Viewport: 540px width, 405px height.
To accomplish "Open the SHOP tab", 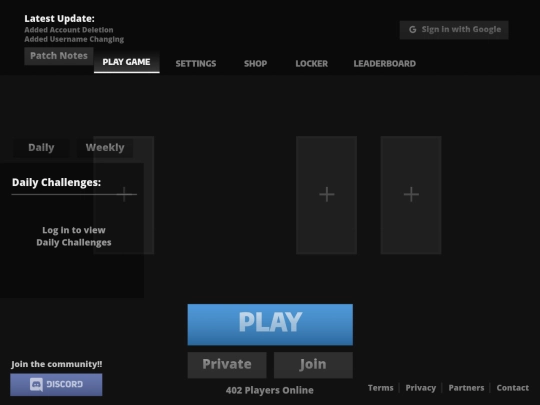I will click(x=256, y=64).
